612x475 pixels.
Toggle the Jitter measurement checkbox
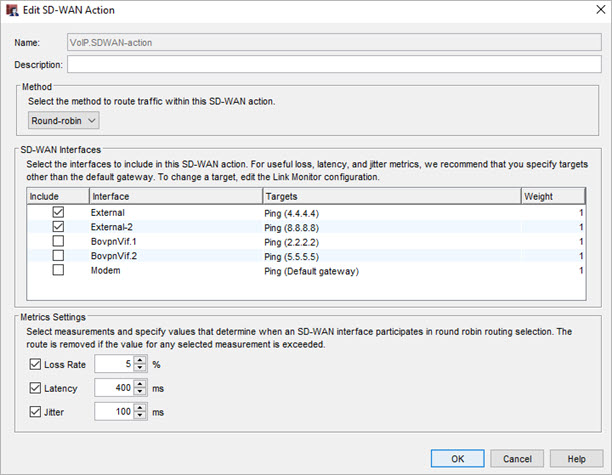tap(36, 411)
